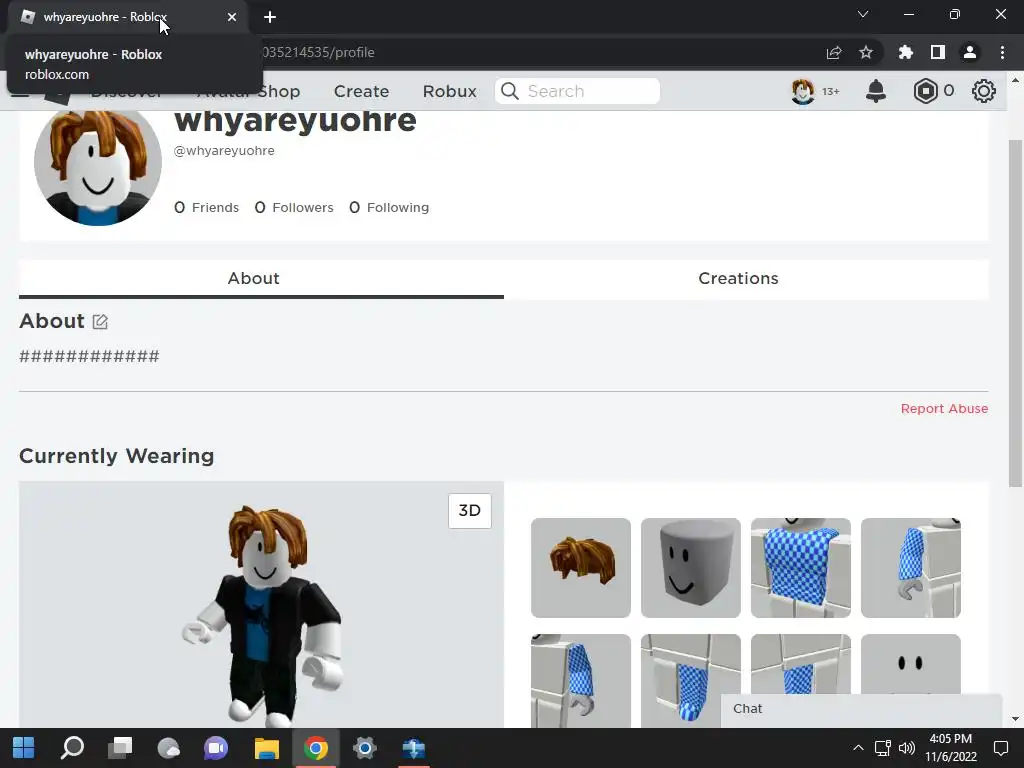Open Windows notification center
1024x768 pixels.
coord(1000,748)
